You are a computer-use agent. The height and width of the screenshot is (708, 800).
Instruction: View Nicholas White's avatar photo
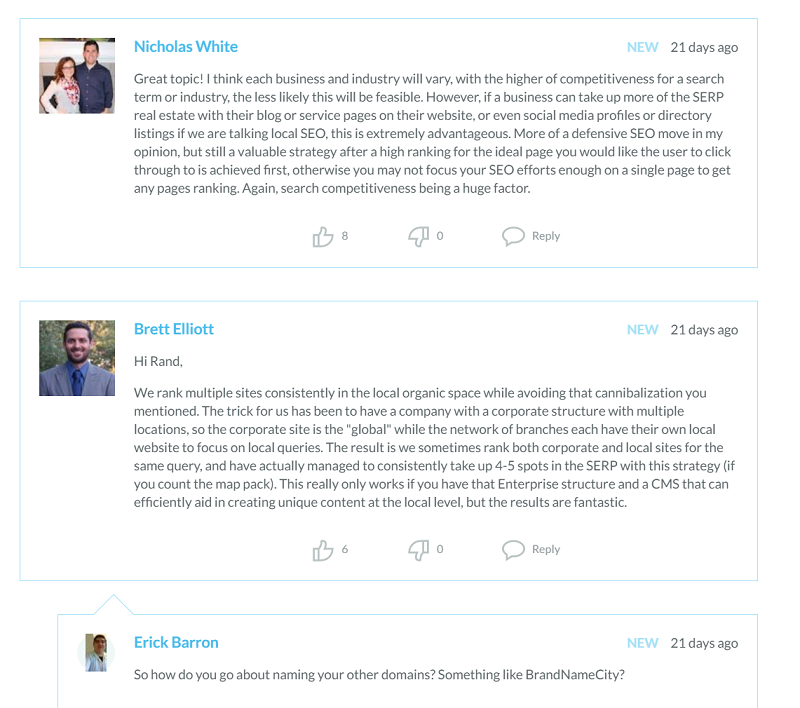coord(77,76)
